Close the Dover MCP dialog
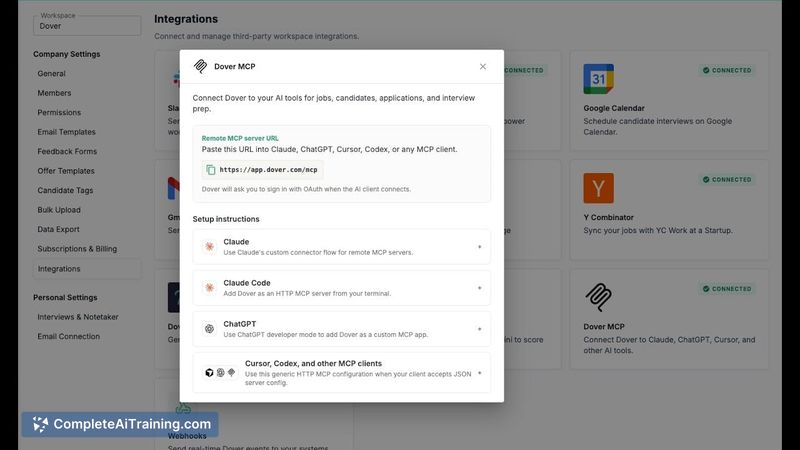 (483, 66)
